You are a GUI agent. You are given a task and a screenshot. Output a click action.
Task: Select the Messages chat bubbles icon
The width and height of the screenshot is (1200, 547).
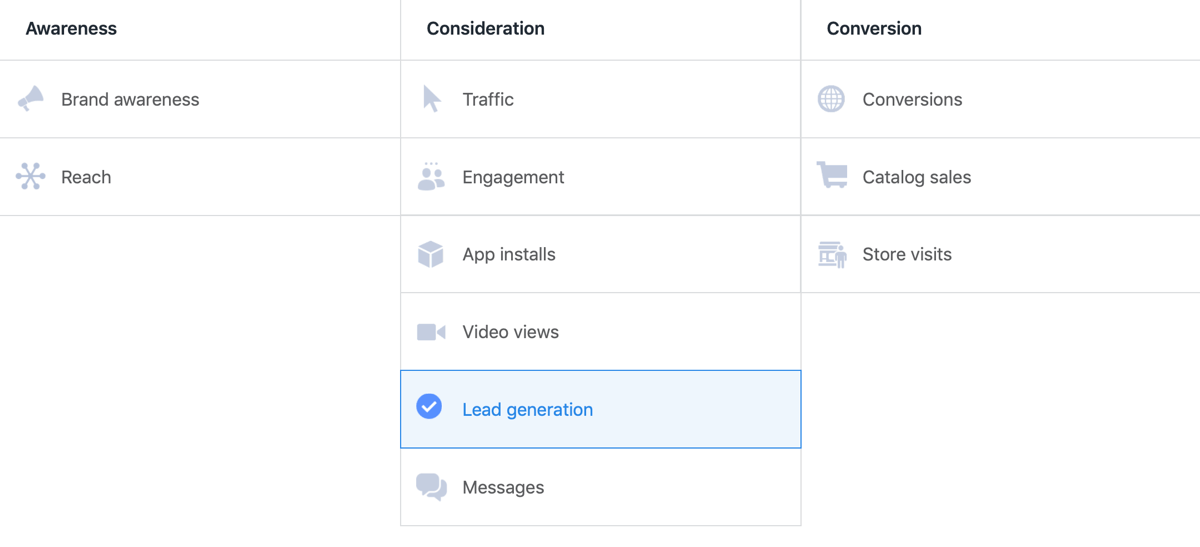click(431, 487)
